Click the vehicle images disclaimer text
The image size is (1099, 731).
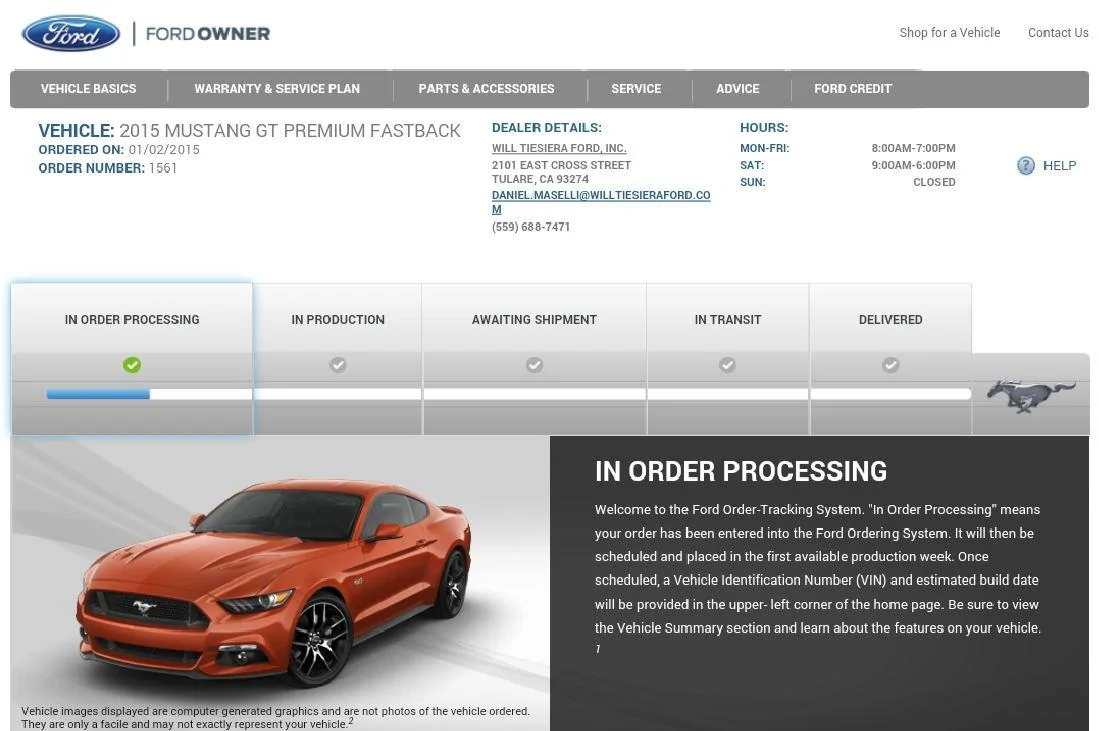(x=275, y=718)
